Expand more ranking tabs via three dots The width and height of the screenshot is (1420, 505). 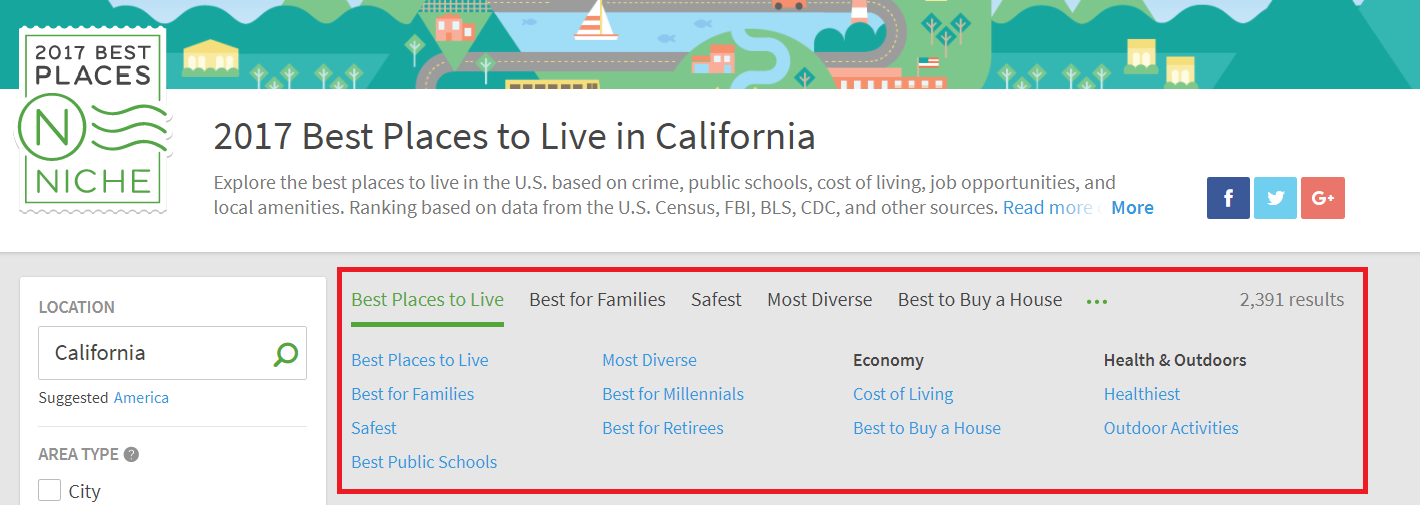pos(1097,300)
